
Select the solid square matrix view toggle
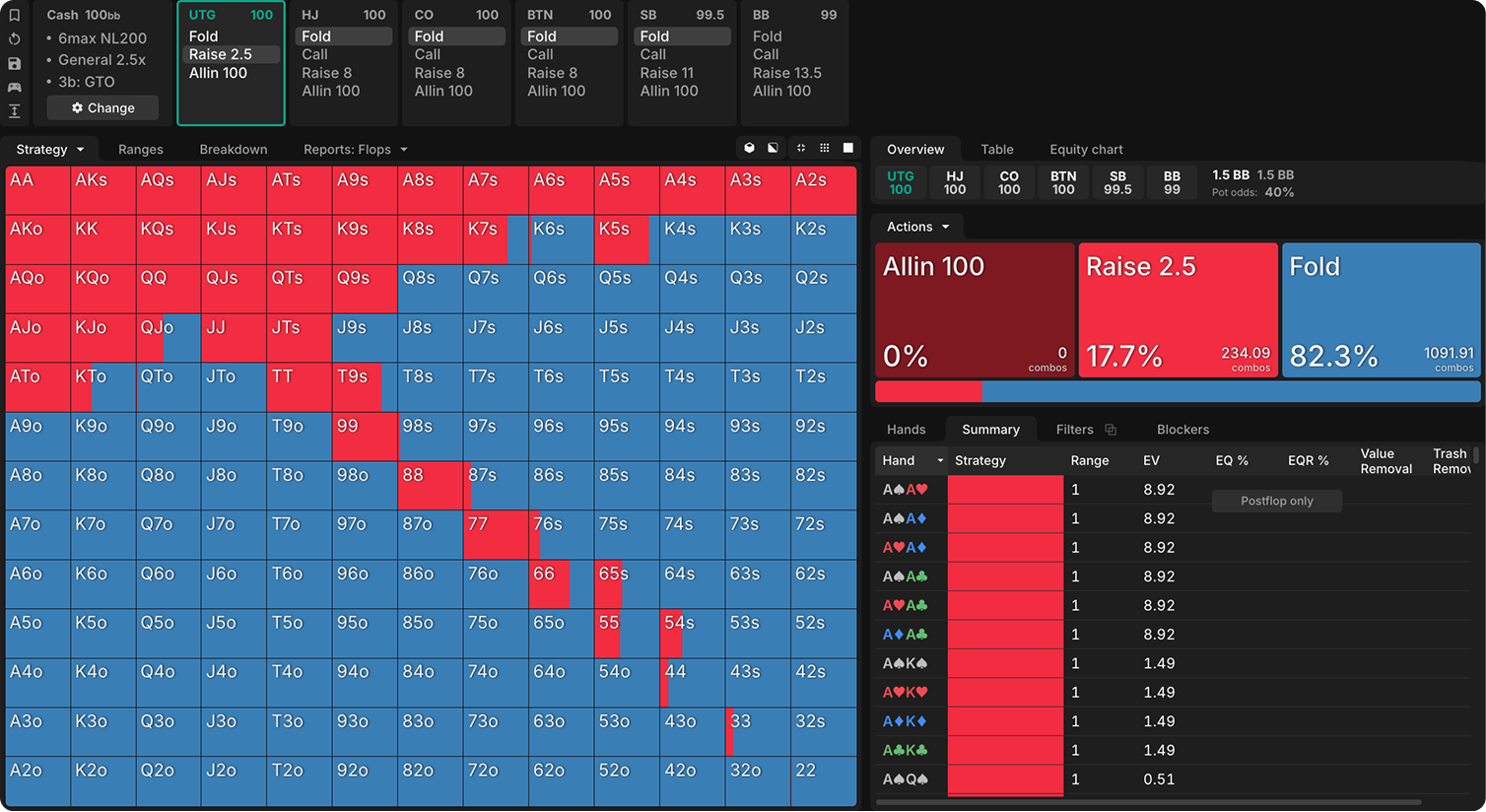pyautogui.click(x=848, y=148)
